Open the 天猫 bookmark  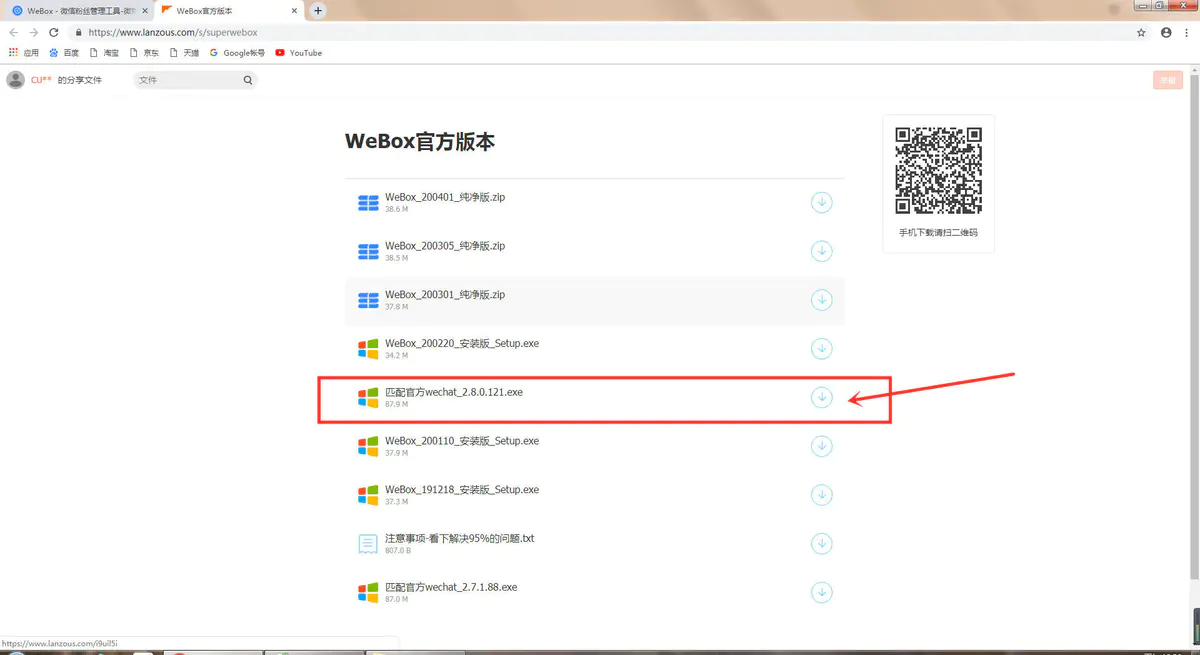tap(184, 53)
